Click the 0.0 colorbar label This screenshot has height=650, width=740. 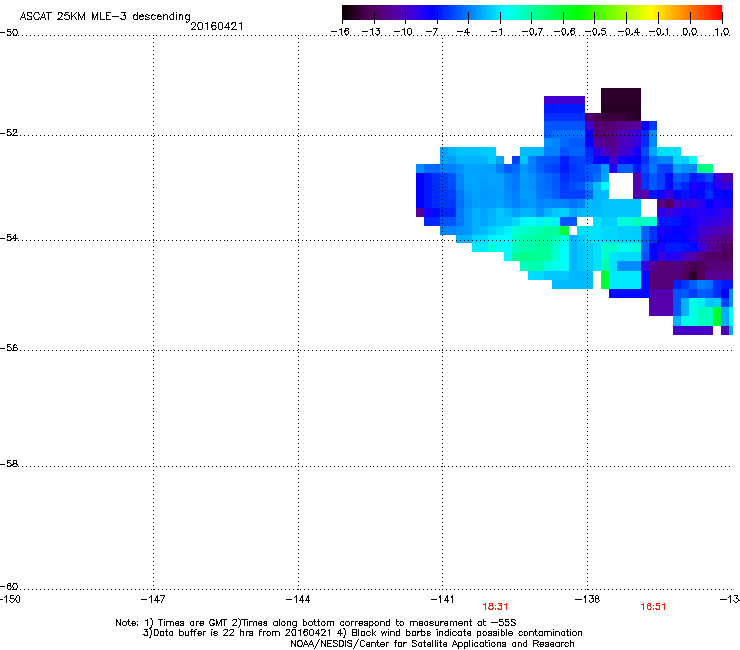pyautogui.click(x=690, y=32)
